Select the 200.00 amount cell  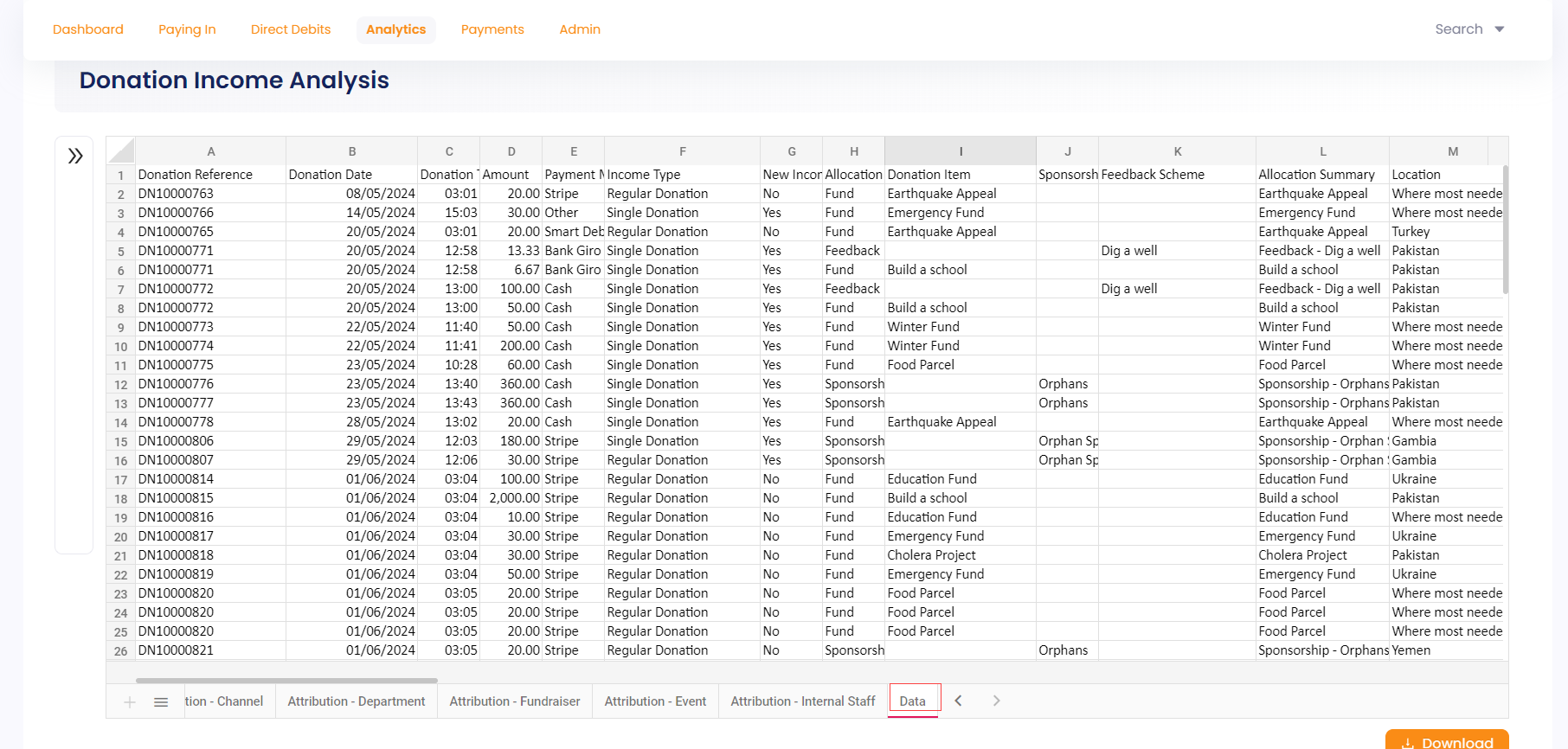click(511, 346)
